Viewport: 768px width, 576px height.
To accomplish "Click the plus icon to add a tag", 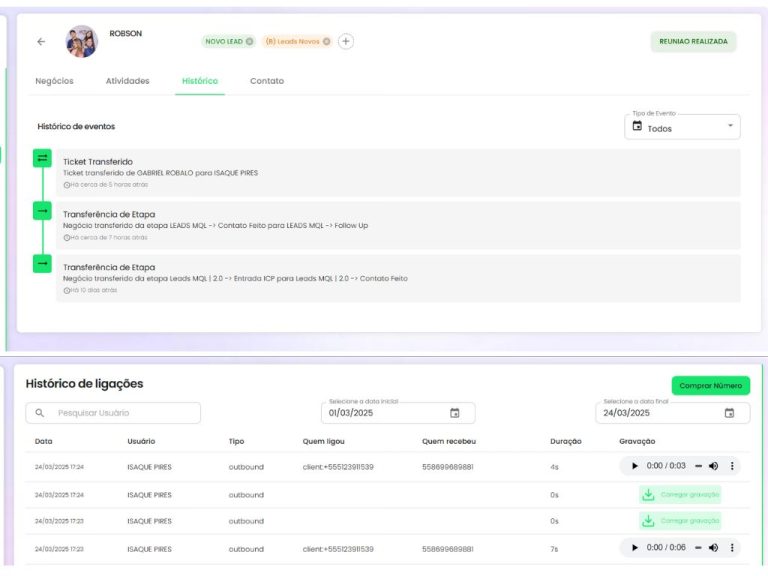I will pos(346,42).
